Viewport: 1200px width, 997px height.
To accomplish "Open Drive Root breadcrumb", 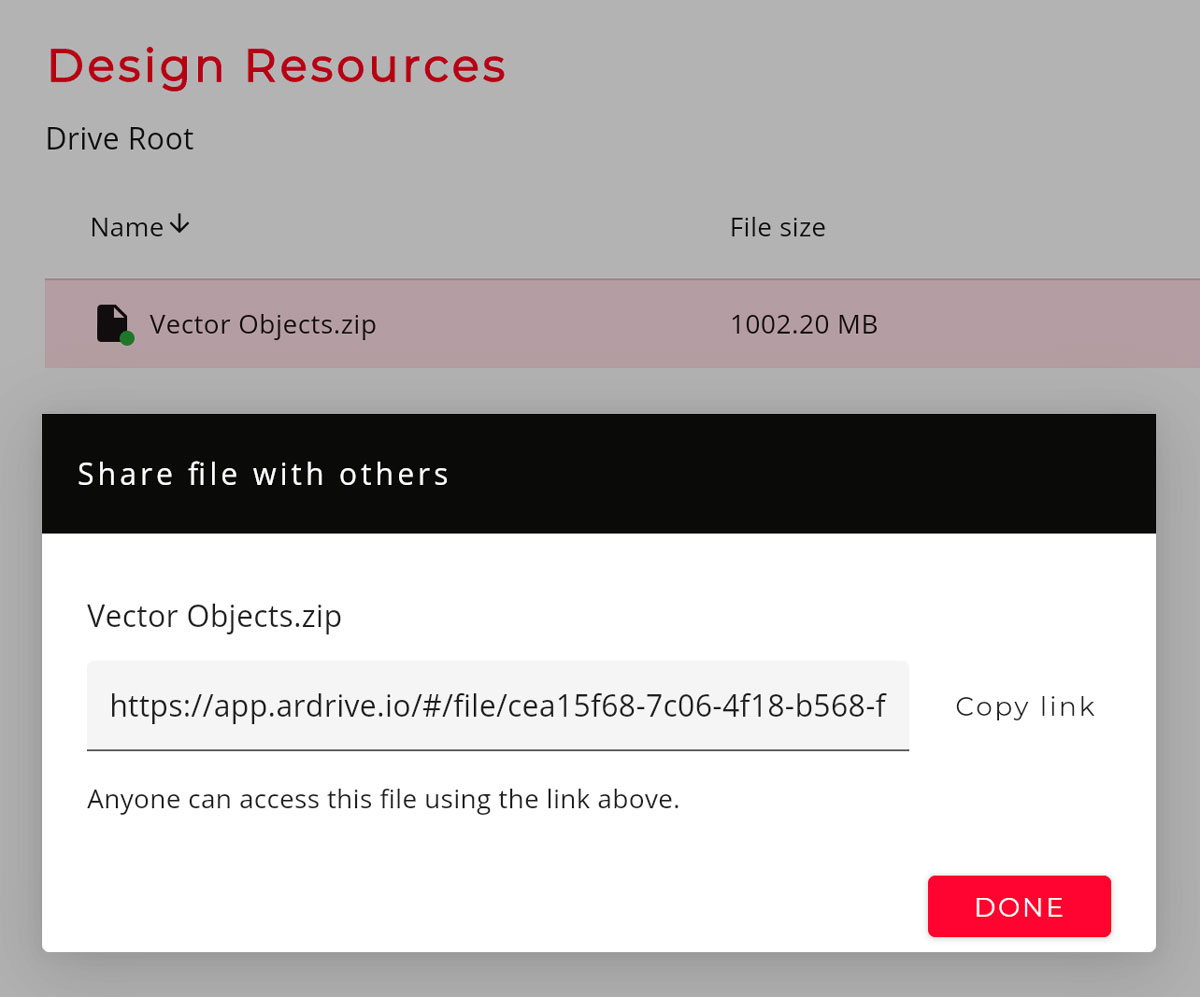I will pyautogui.click(x=118, y=139).
